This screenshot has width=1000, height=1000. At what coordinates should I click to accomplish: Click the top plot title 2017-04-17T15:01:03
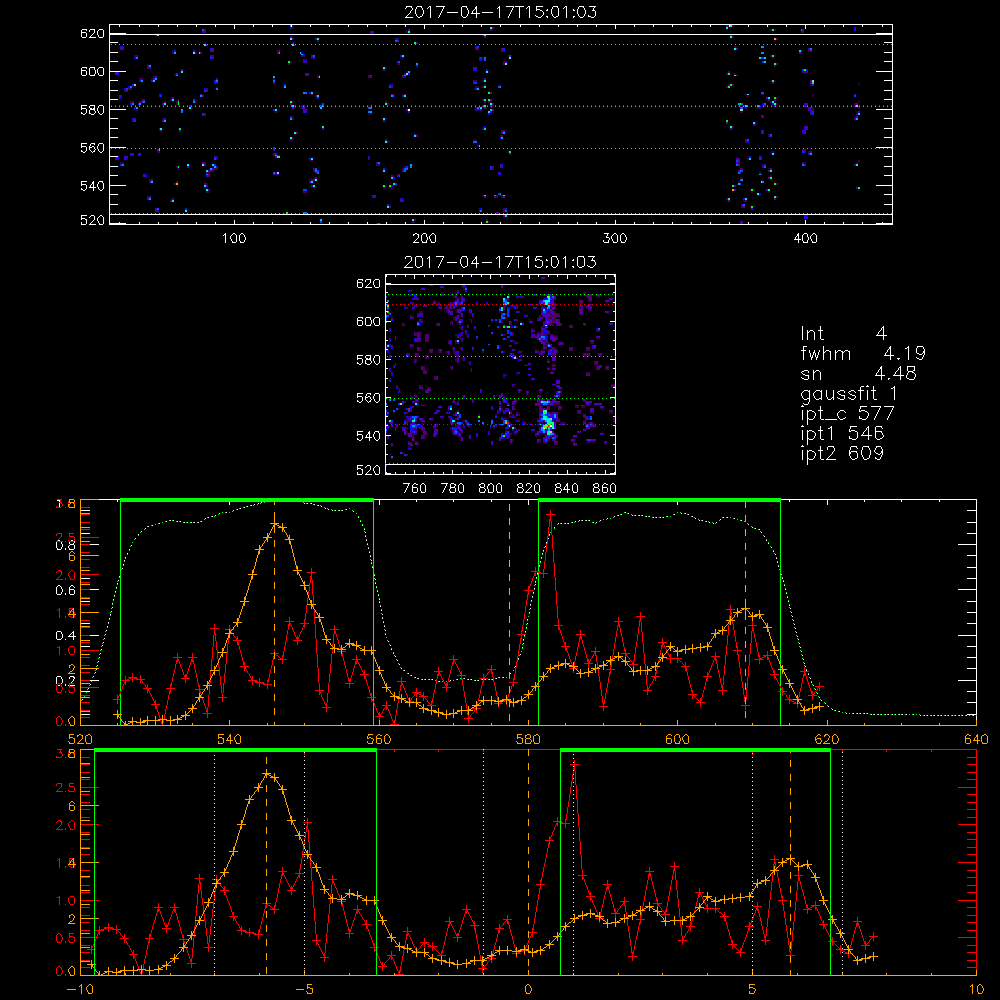click(501, 12)
